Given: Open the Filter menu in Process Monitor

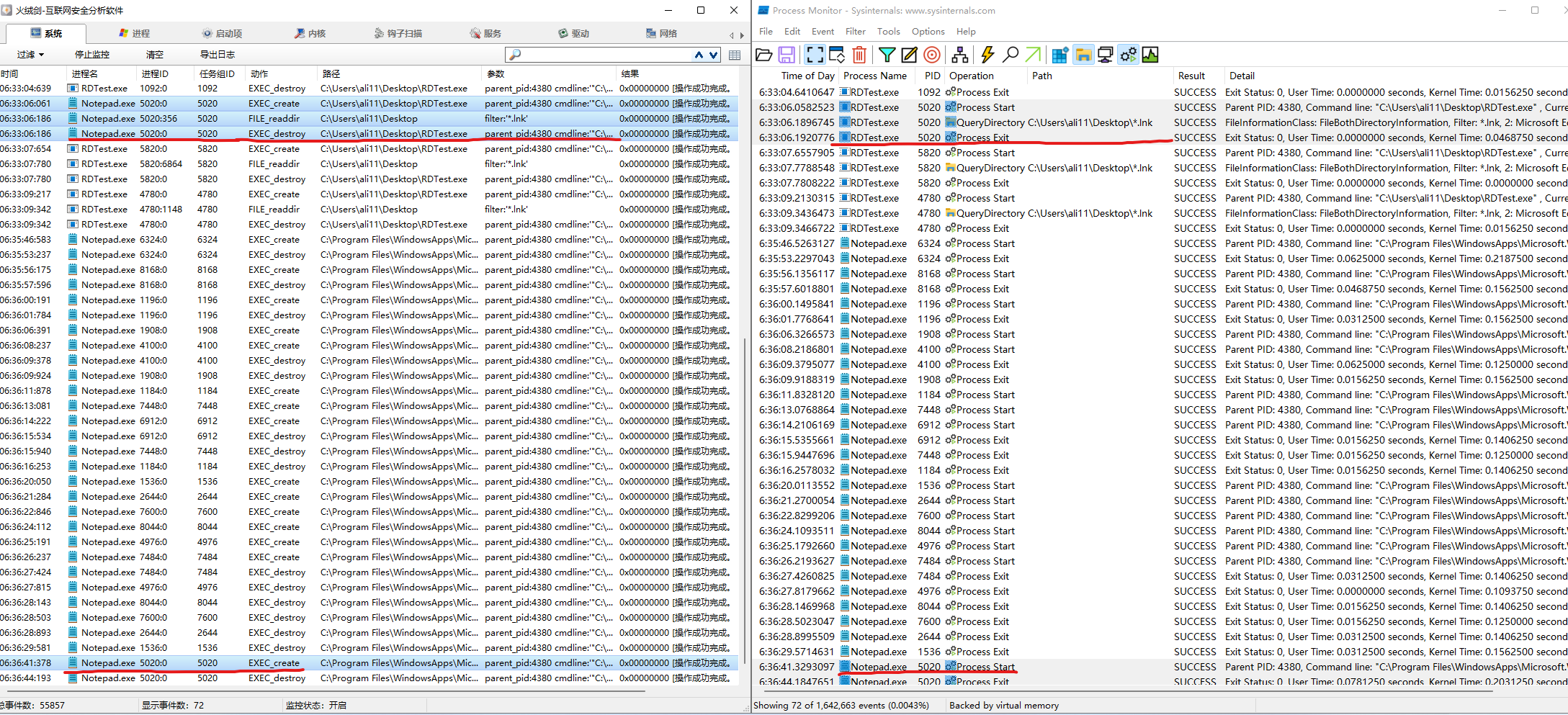Looking at the screenshot, I should pyautogui.click(x=856, y=32).
